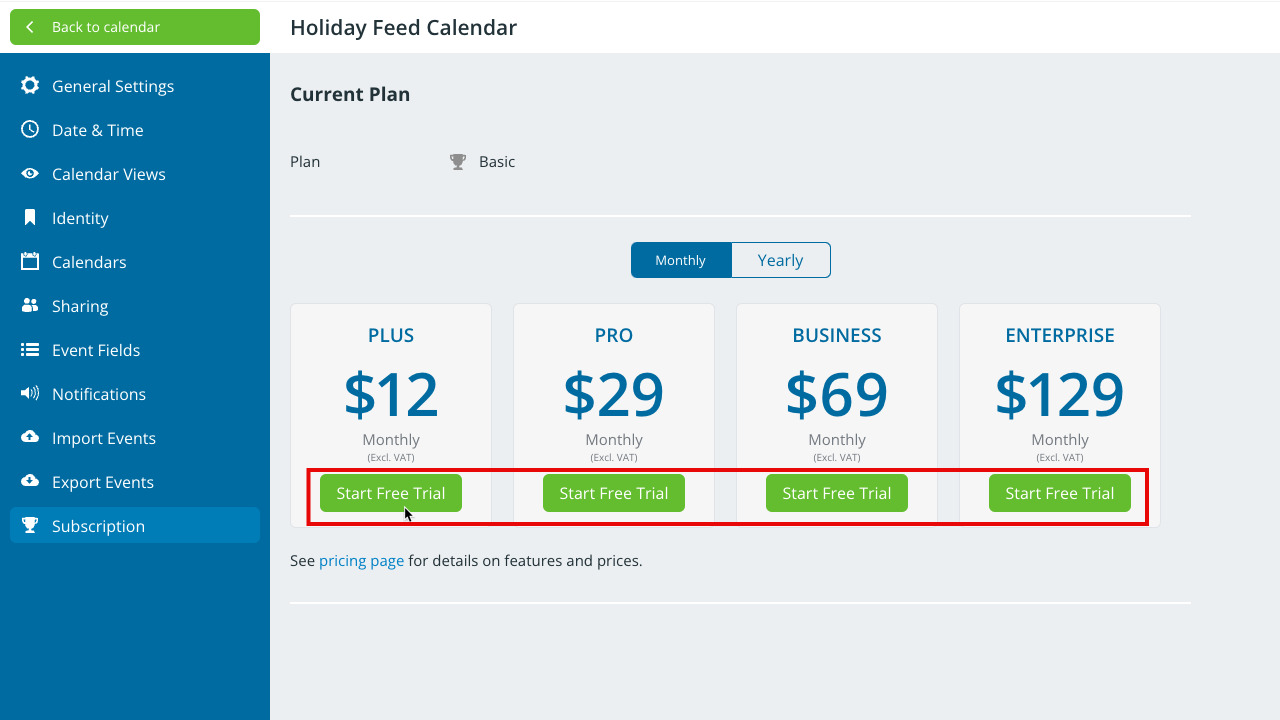Click the Import Events cloud upload icon
This screenshot has width=1280, height=720.
(x=30, y=438)
